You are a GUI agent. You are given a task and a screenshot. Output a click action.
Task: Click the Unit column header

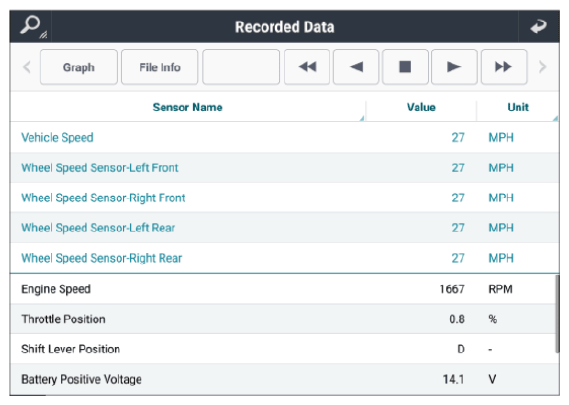(x=518, y=107)
